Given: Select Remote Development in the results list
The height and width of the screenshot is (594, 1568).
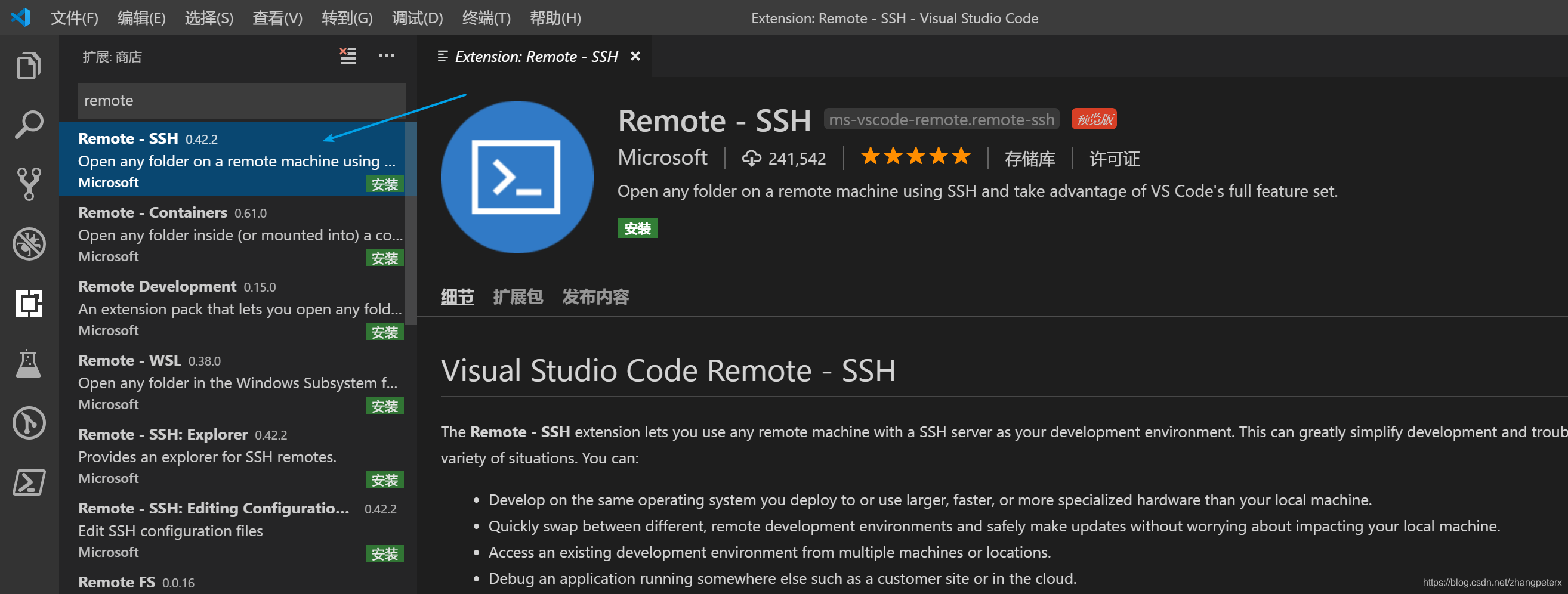Looking at the screenshot, I should 233,308.
